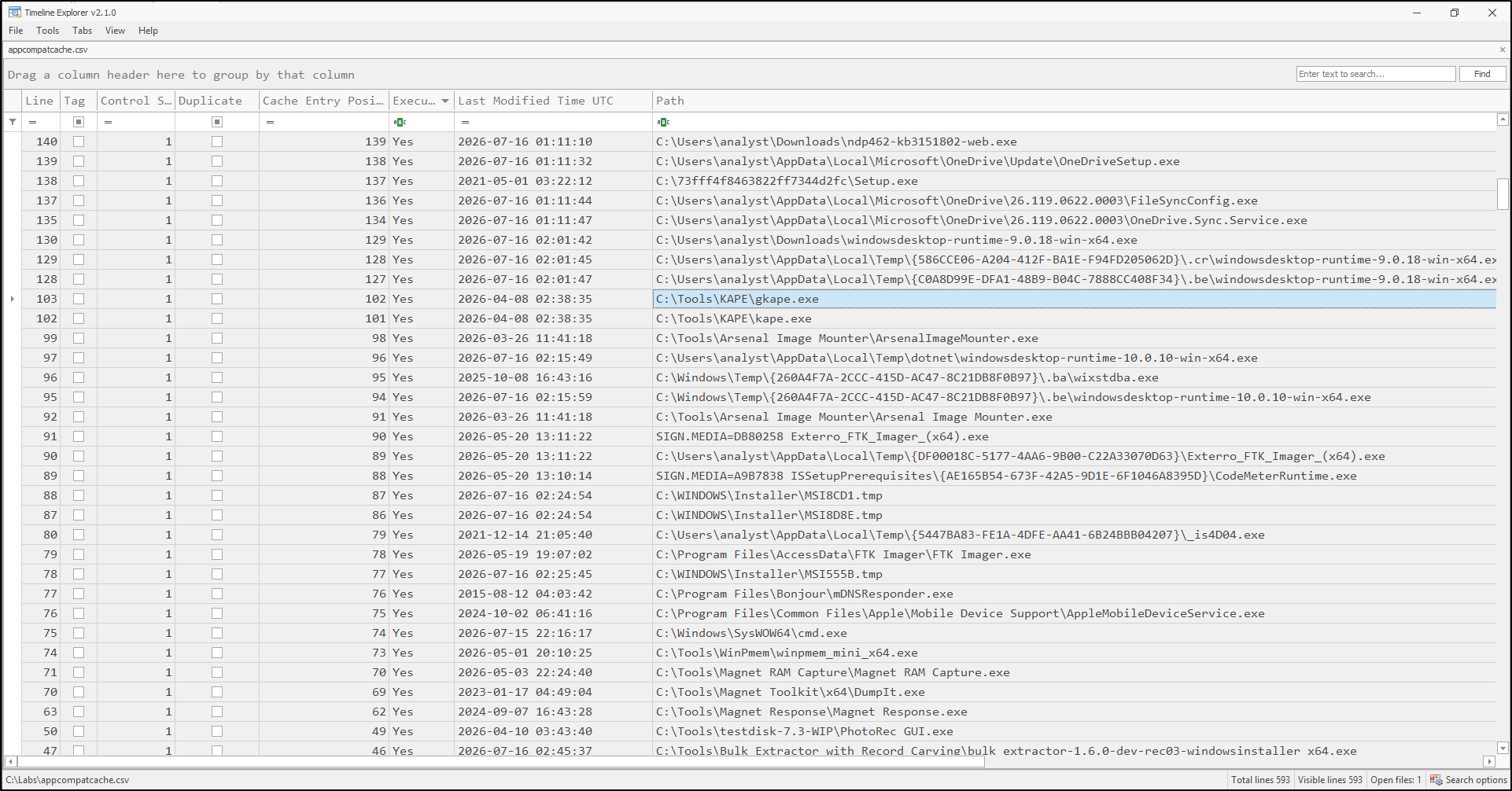Click Path column text filter operator icon
The height and width of the screenshot is (791, 1512).
(x=663, y=122)
